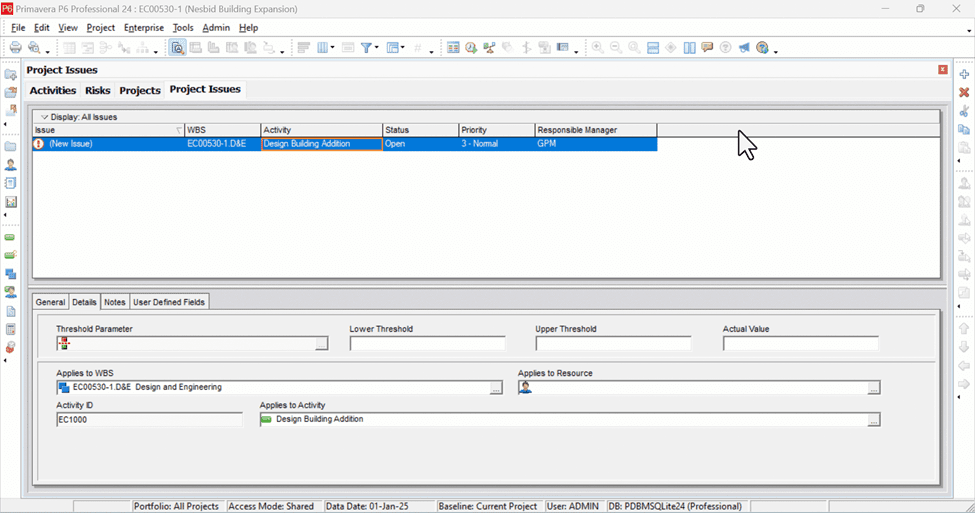The image size is (975, 513).
Task: Close the Project Issues panel with red X
Action: point(943,70)
